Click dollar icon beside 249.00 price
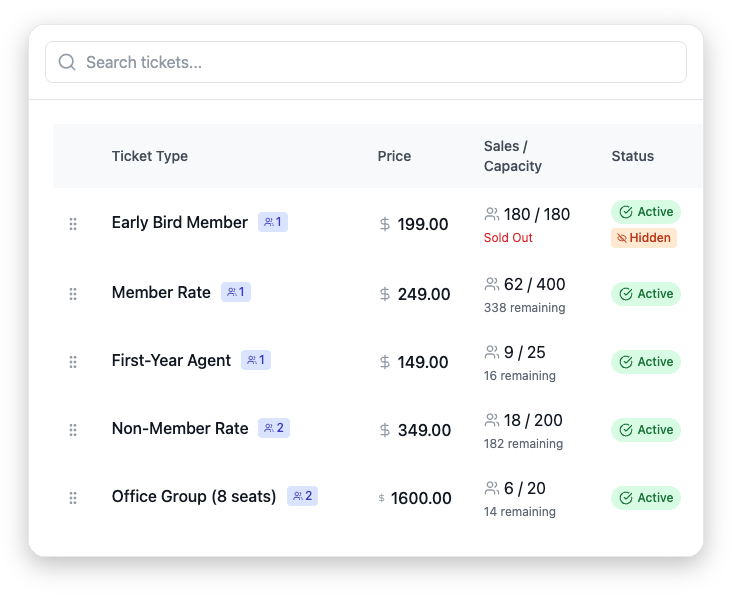This screenshot has height=601, width=732. 385,294
